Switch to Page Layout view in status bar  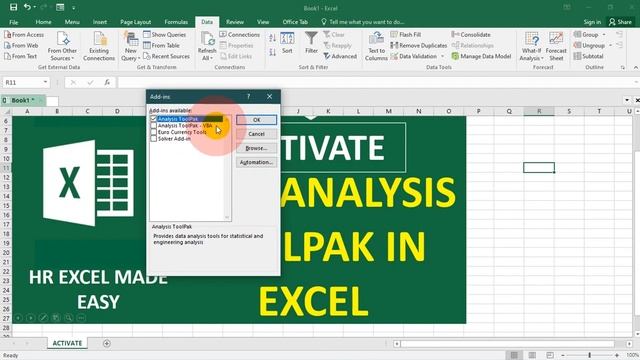pyautogui.click(x=532, y=355)
